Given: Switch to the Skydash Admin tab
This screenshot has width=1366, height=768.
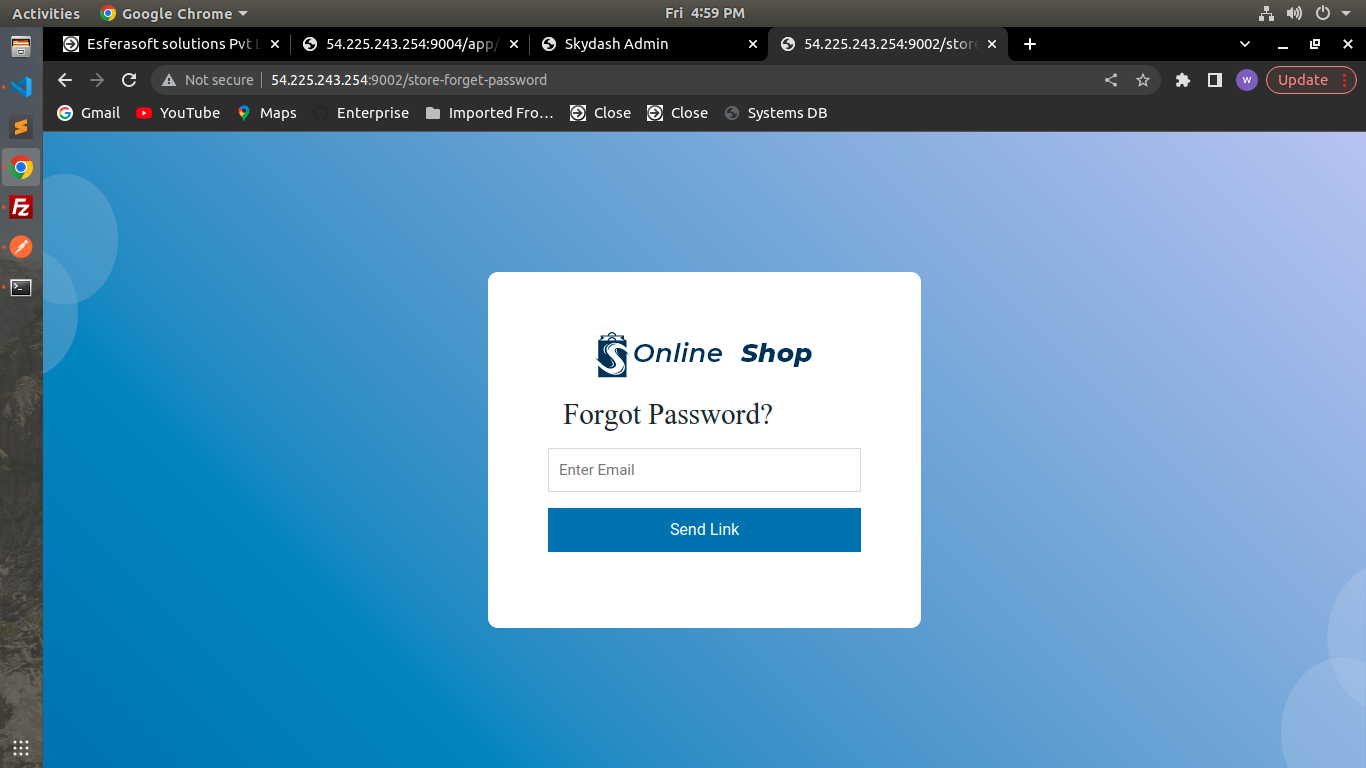Looking at the screenshot, I should pos(616,44).
